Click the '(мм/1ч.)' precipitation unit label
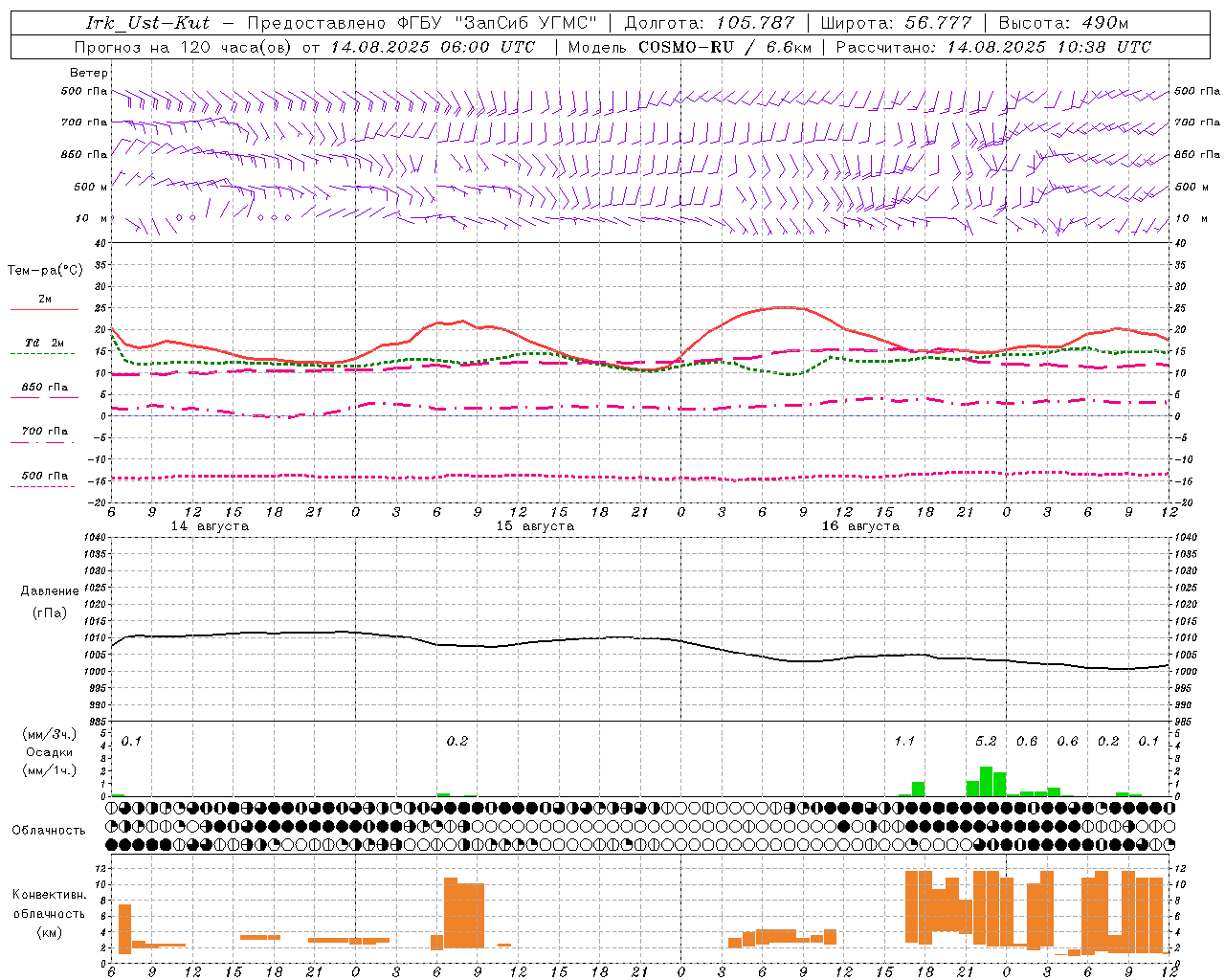This screenshot has height=980, width=1225. 50,769
